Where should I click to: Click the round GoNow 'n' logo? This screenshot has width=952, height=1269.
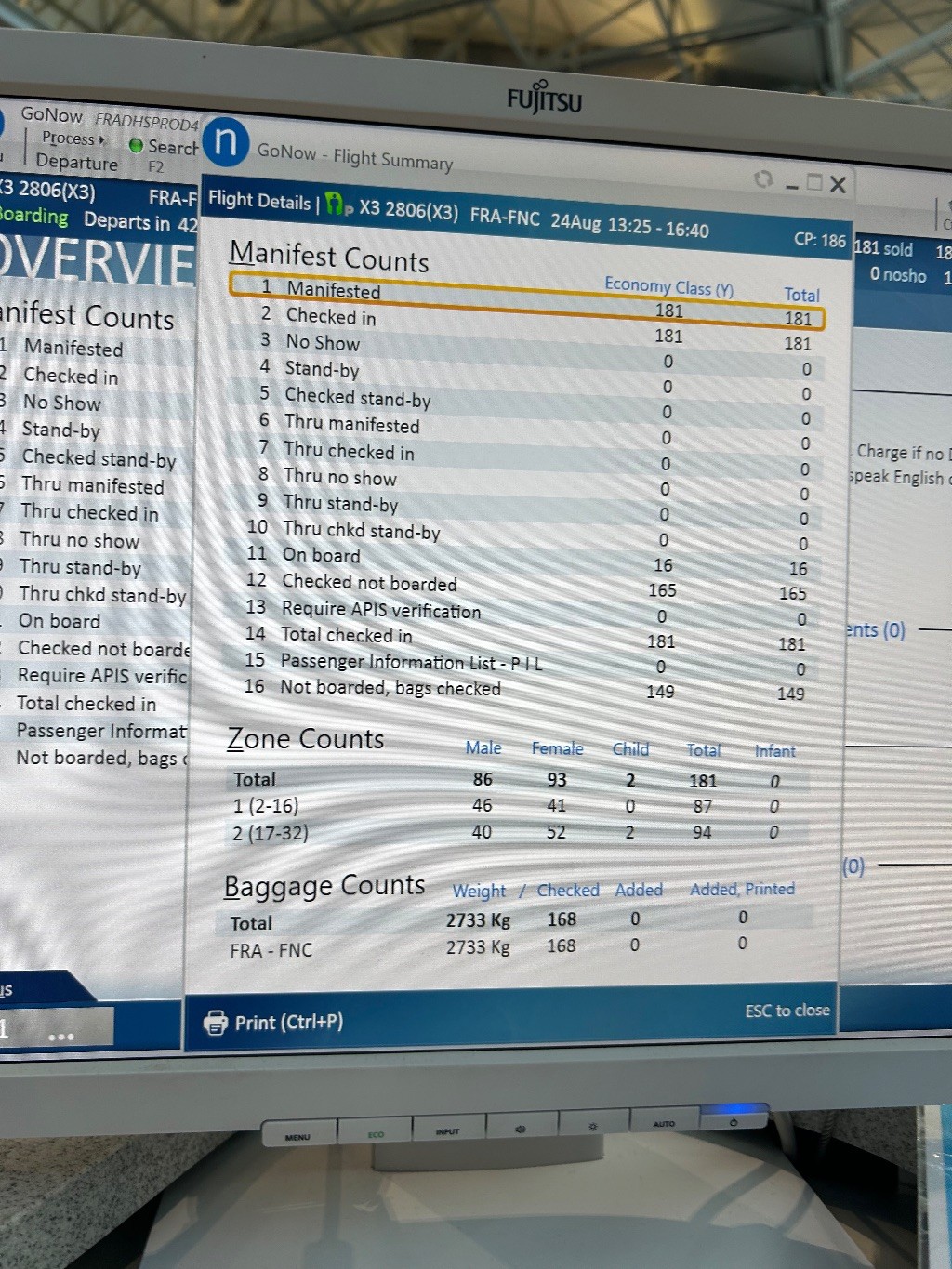click(x=225, y=142)
